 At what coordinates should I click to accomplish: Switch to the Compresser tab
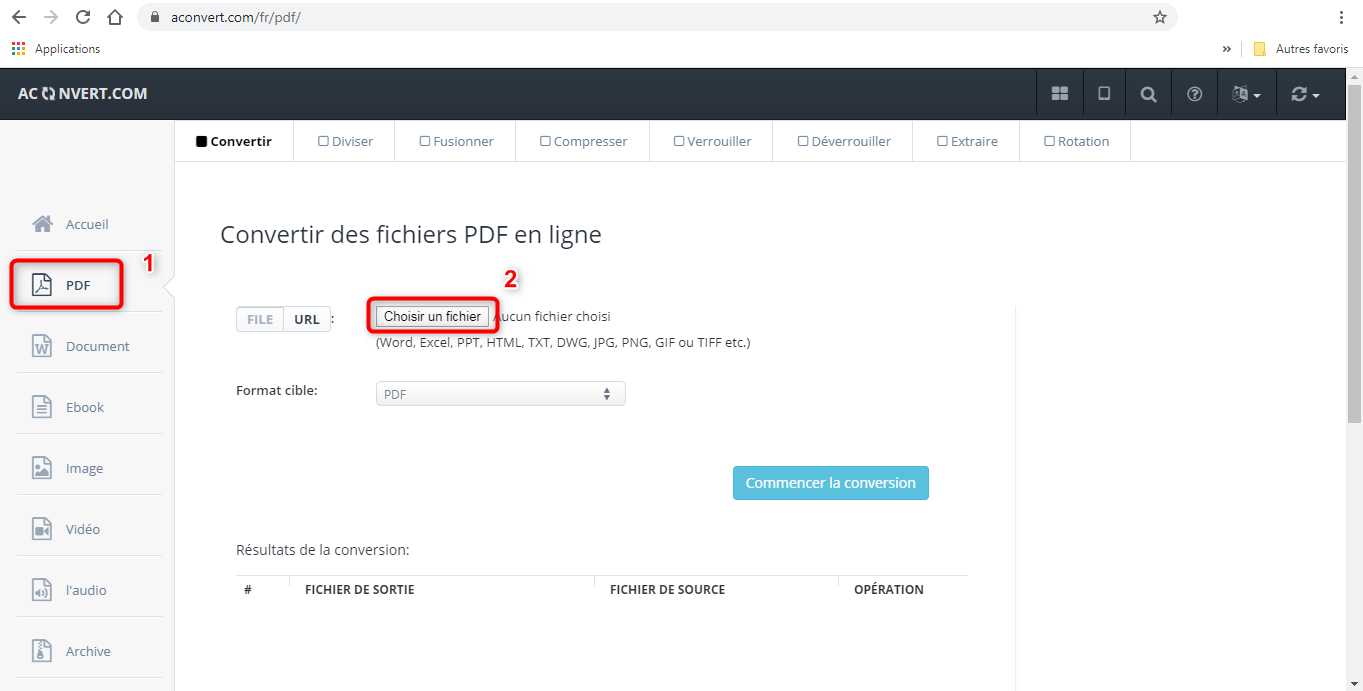pyautogui.click(x=583, y=141)
